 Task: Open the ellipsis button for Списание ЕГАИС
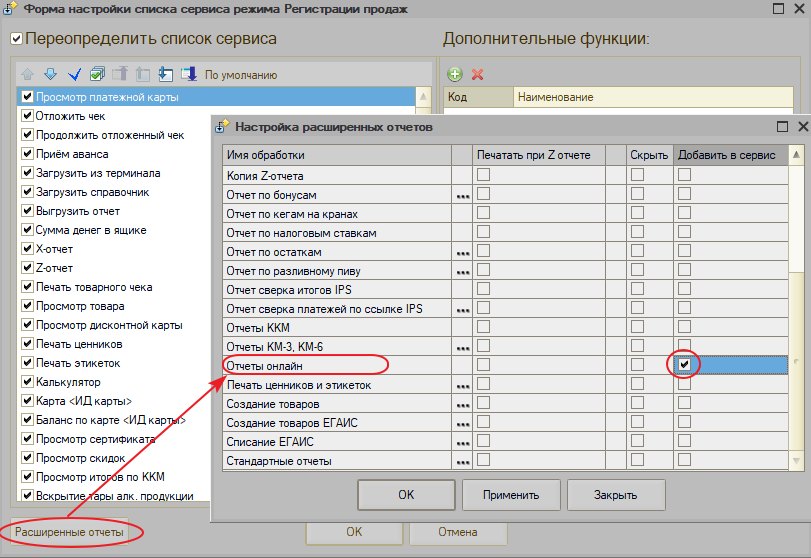click(x=463, y=443)
